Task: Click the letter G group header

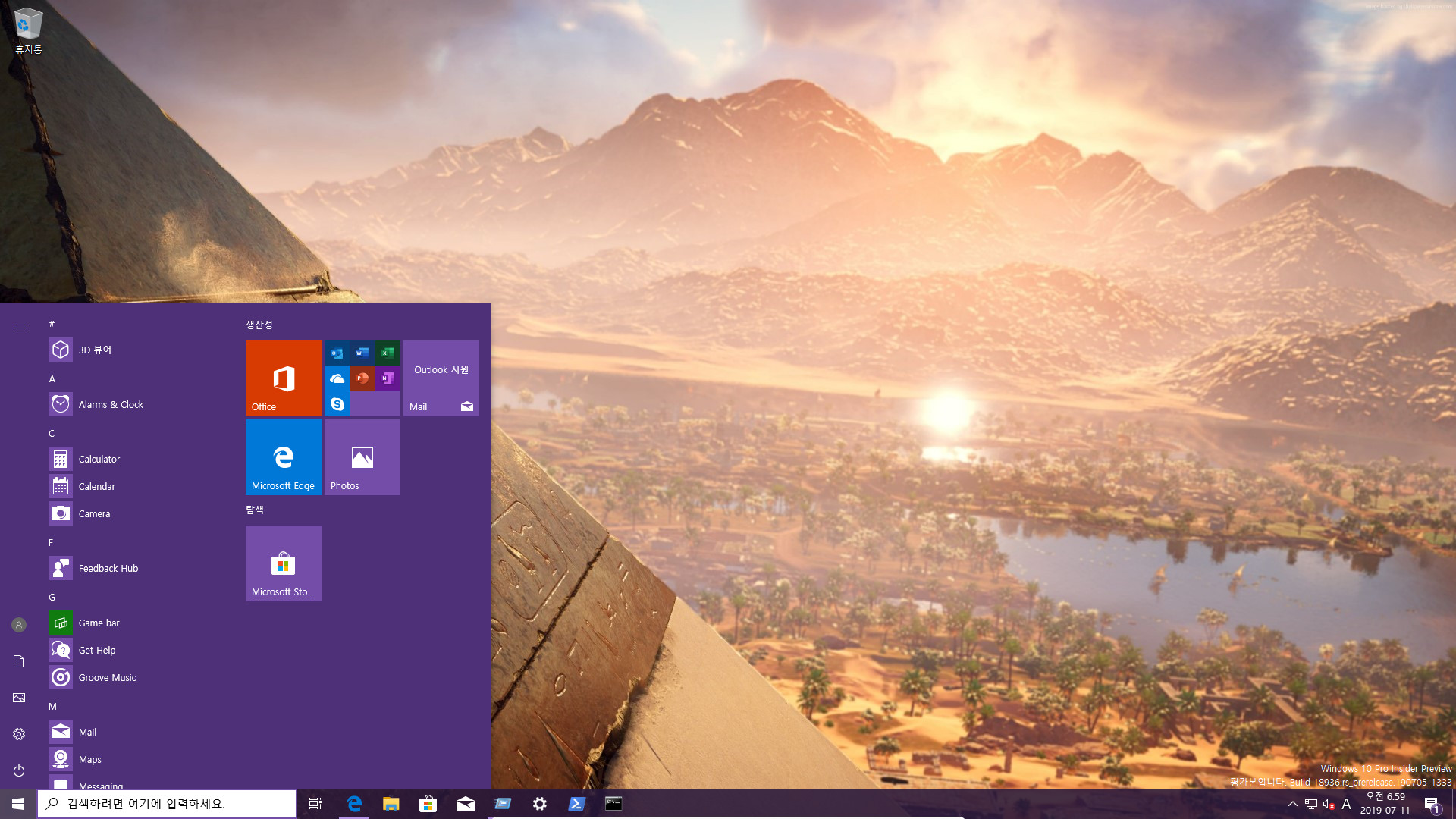Action: point(52,597)
